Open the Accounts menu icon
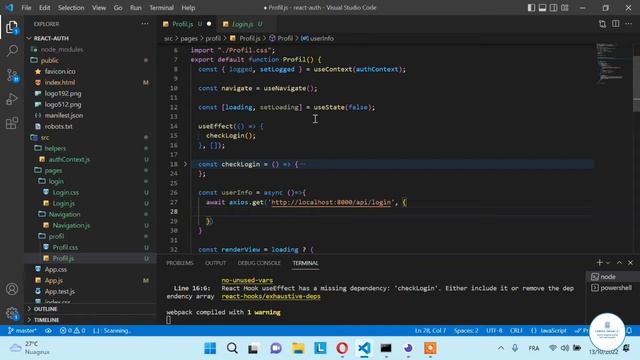This screenshot has width=640, height=360. 12,289
